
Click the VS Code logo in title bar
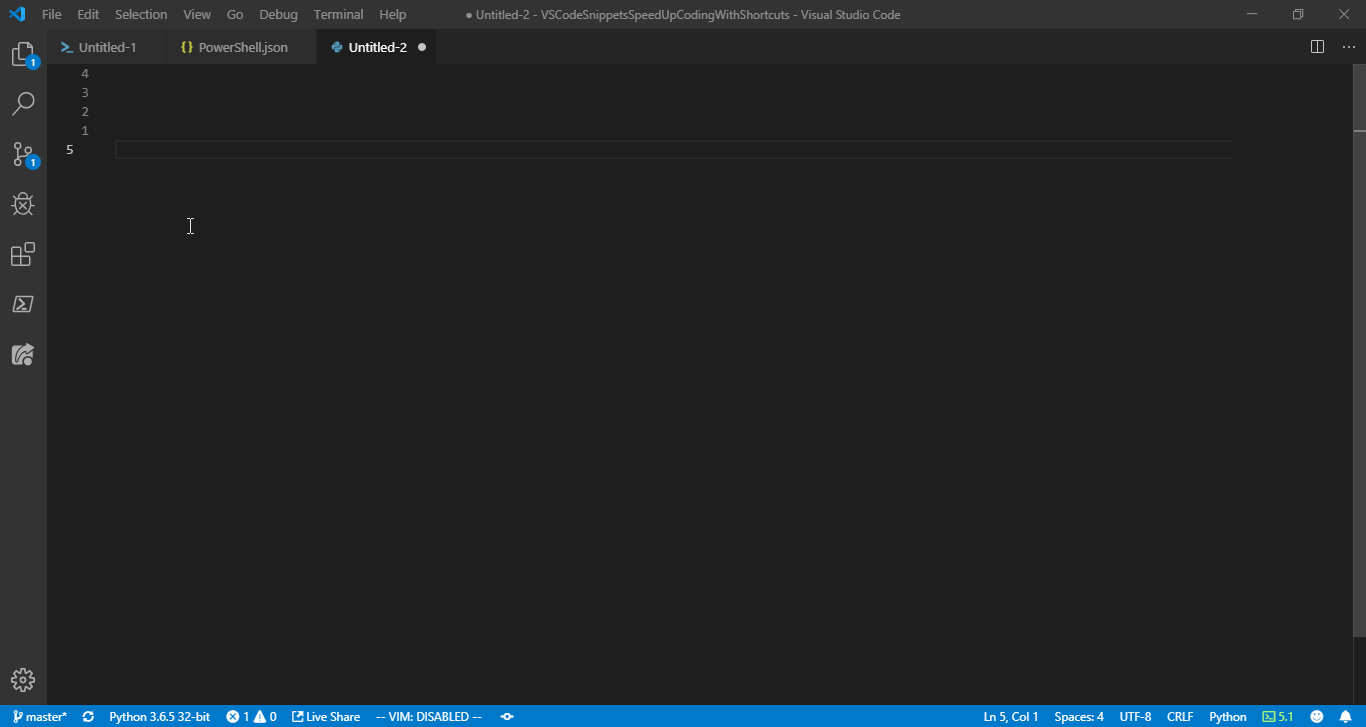17,14
